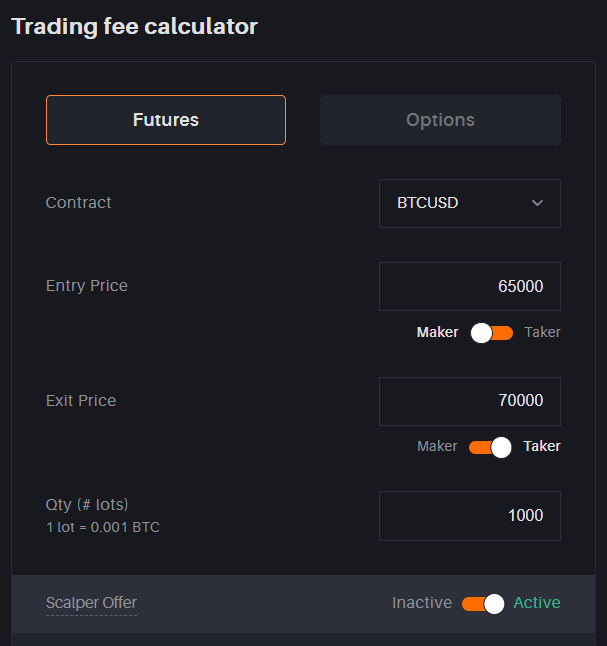
Task: Click the Contract field label
Action: point(79,203)
